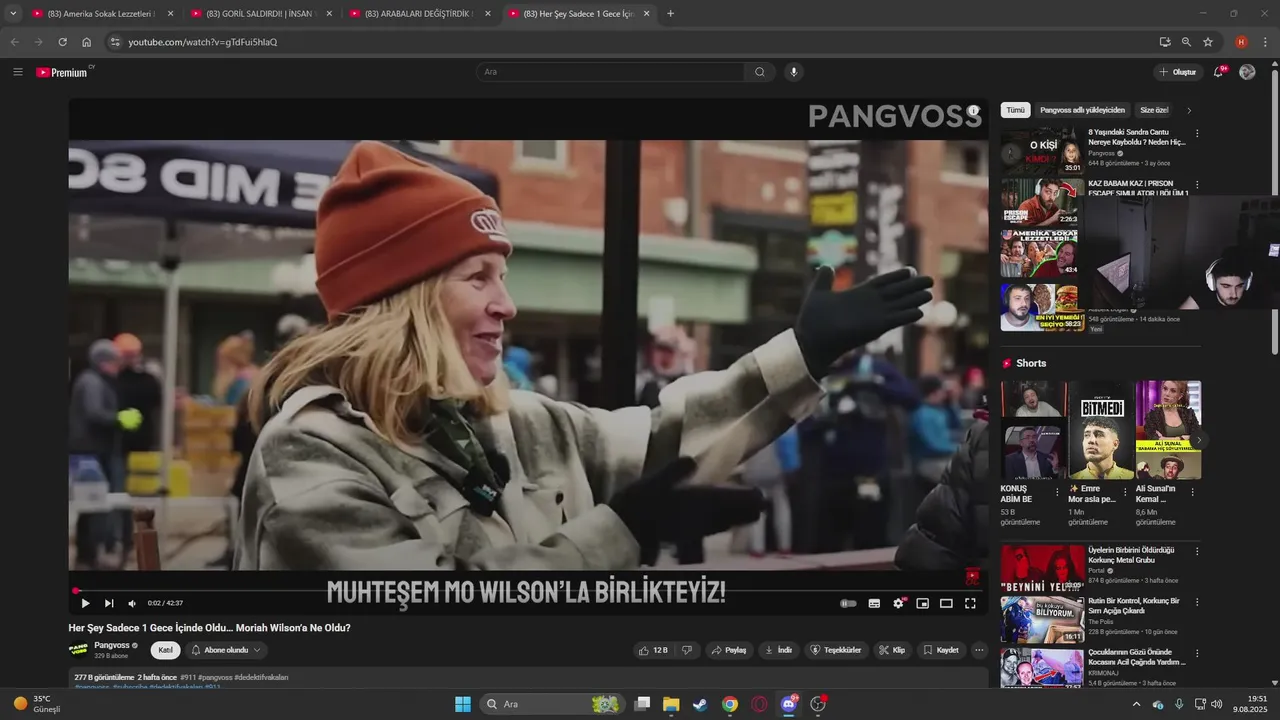Open options for 8 Yaşındaki Sandra Cantu video

click(1197, 133)
